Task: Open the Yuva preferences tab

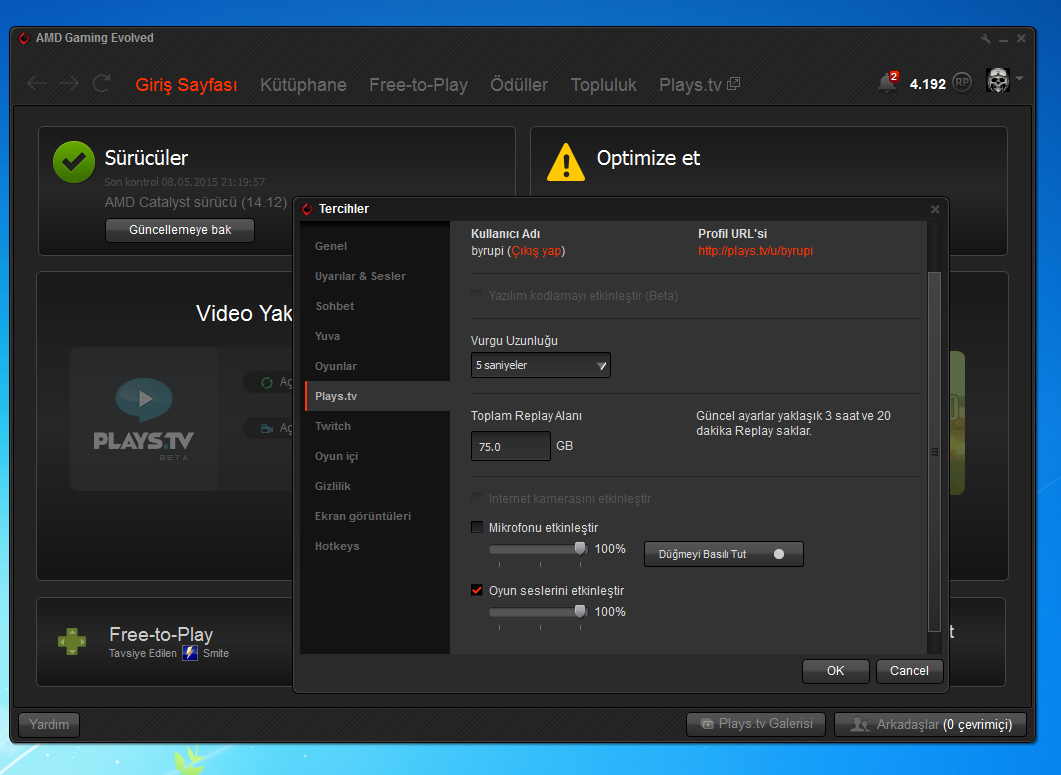Action: tap(376, 336)
